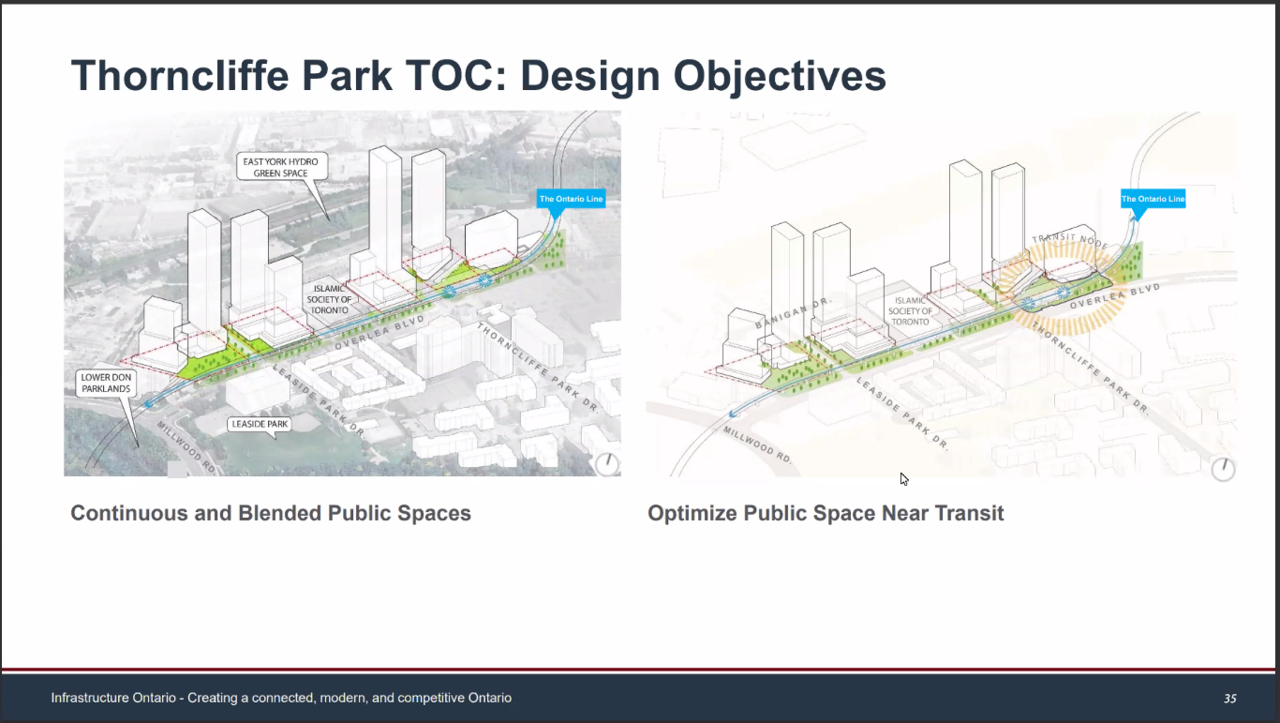Image resolution: width=1280 pixels, height=723 pixels.
Task: Select the East York Hydro Green Space callout
Action: (278, 167)
